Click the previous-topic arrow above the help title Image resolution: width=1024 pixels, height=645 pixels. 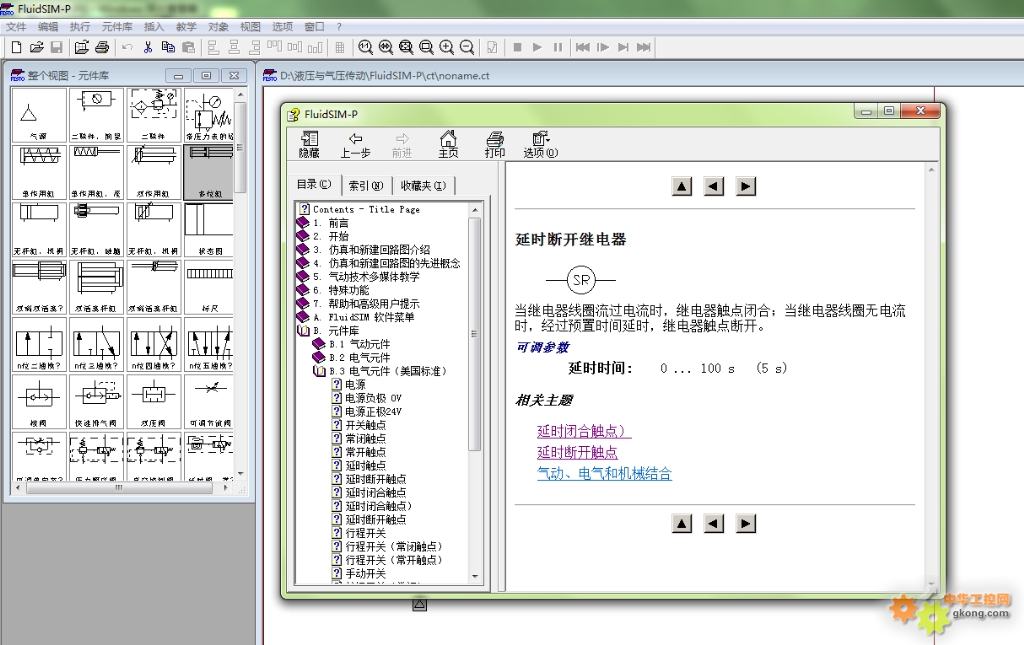(x=714, y=187)
